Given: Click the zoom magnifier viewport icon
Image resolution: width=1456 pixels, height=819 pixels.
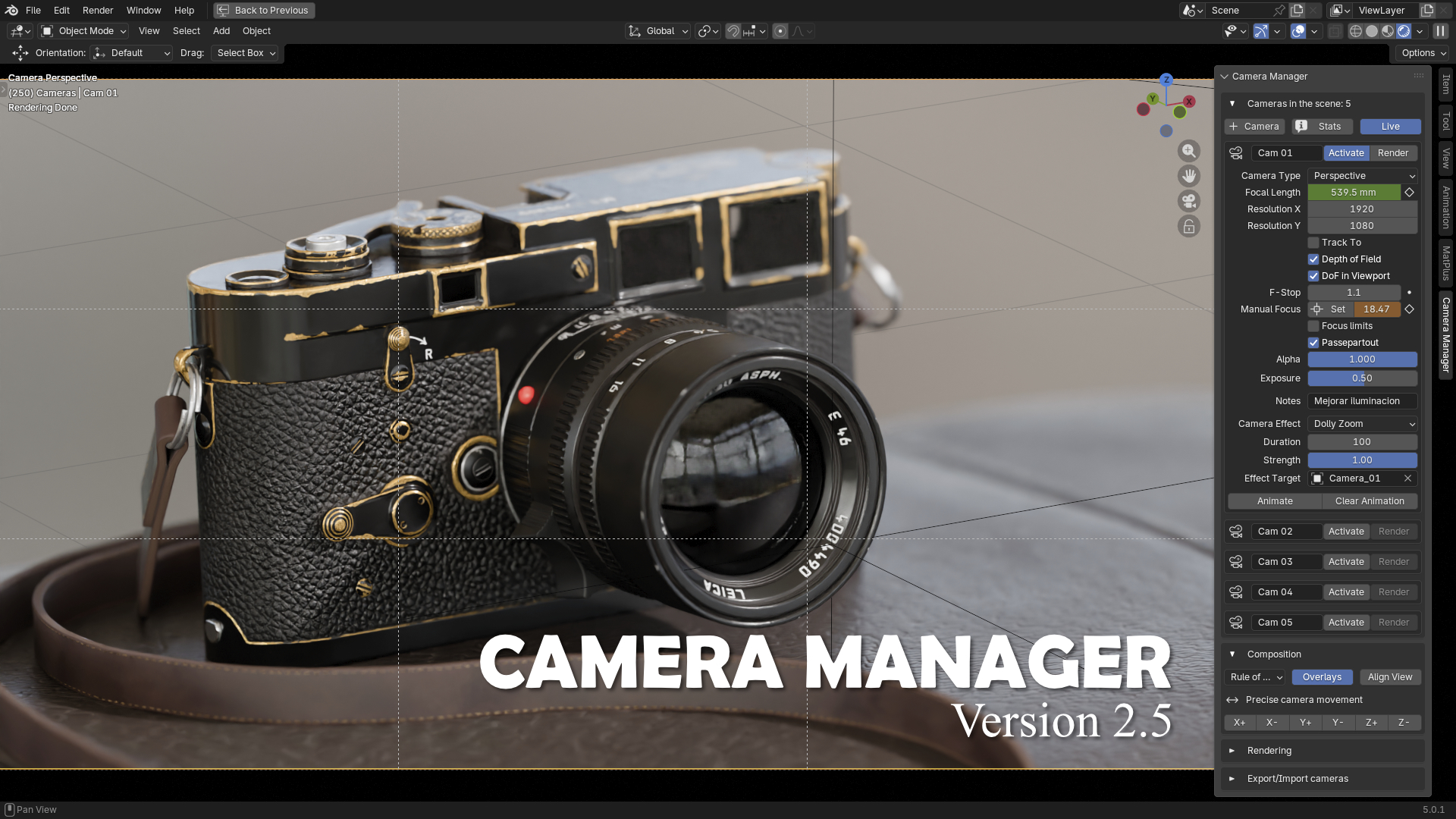Looking at the screenshot, I should point(1188,151).
